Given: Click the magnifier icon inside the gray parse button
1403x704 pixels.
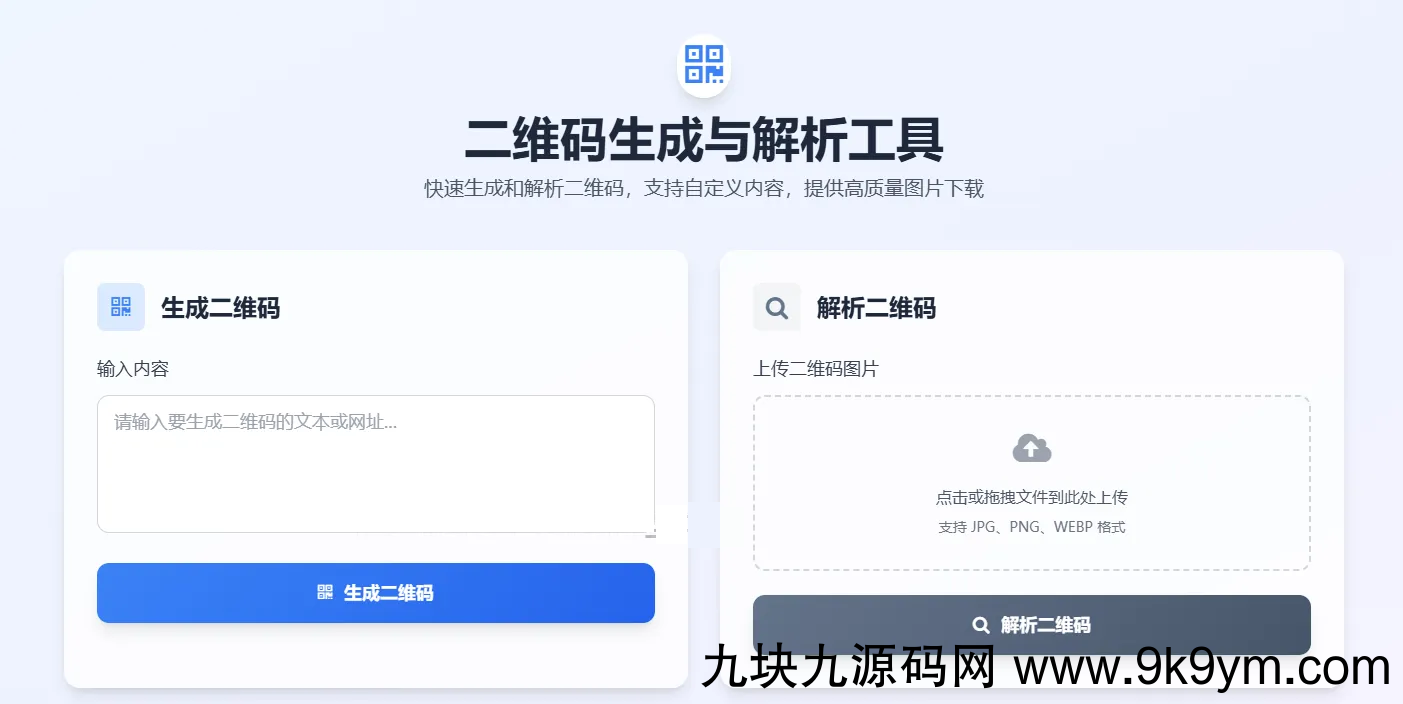Looking at the screenshot, I should (x=981, y=625).
